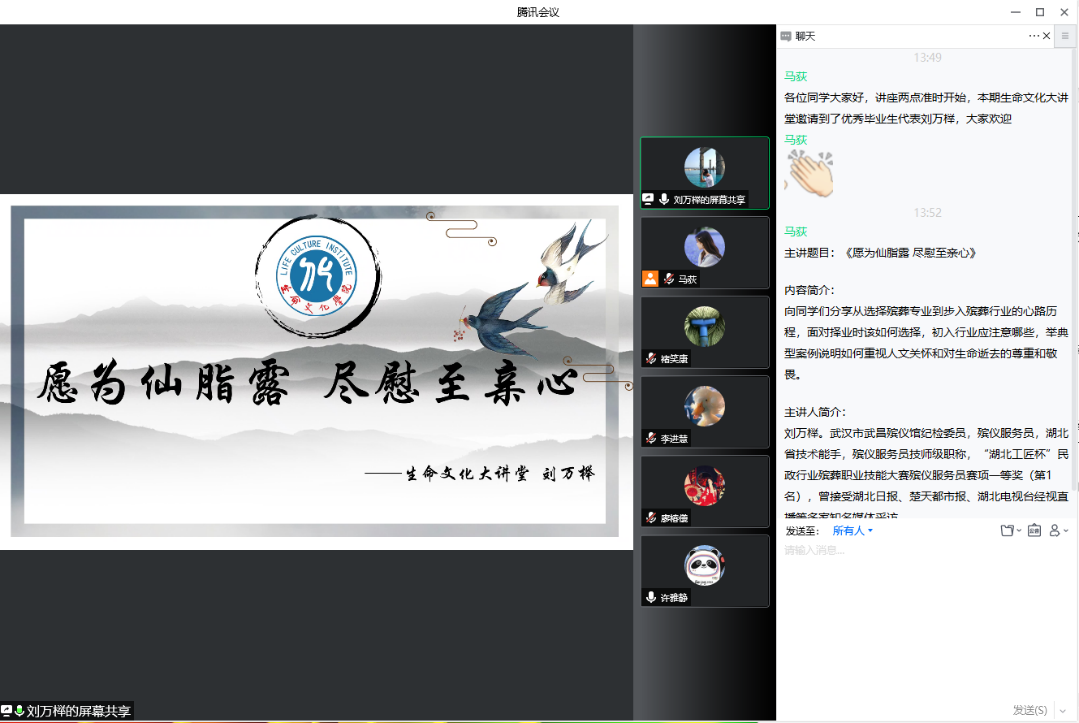Open the chat more options (three dots)
1079x723 pixels.
click(x=1034, y=36)
